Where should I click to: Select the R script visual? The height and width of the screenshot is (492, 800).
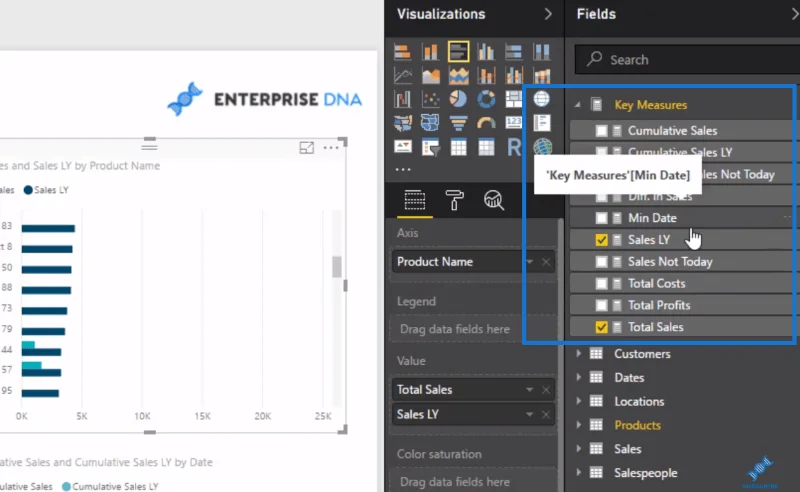513,147
